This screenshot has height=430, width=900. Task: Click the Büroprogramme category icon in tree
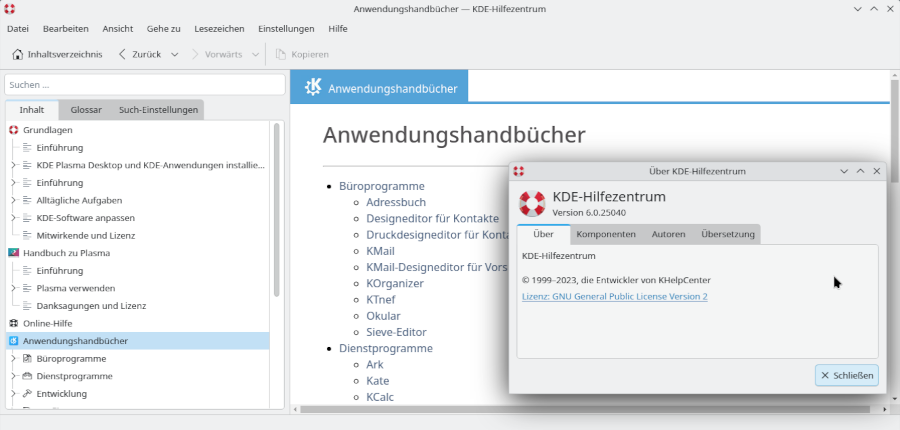coord(27,359)
